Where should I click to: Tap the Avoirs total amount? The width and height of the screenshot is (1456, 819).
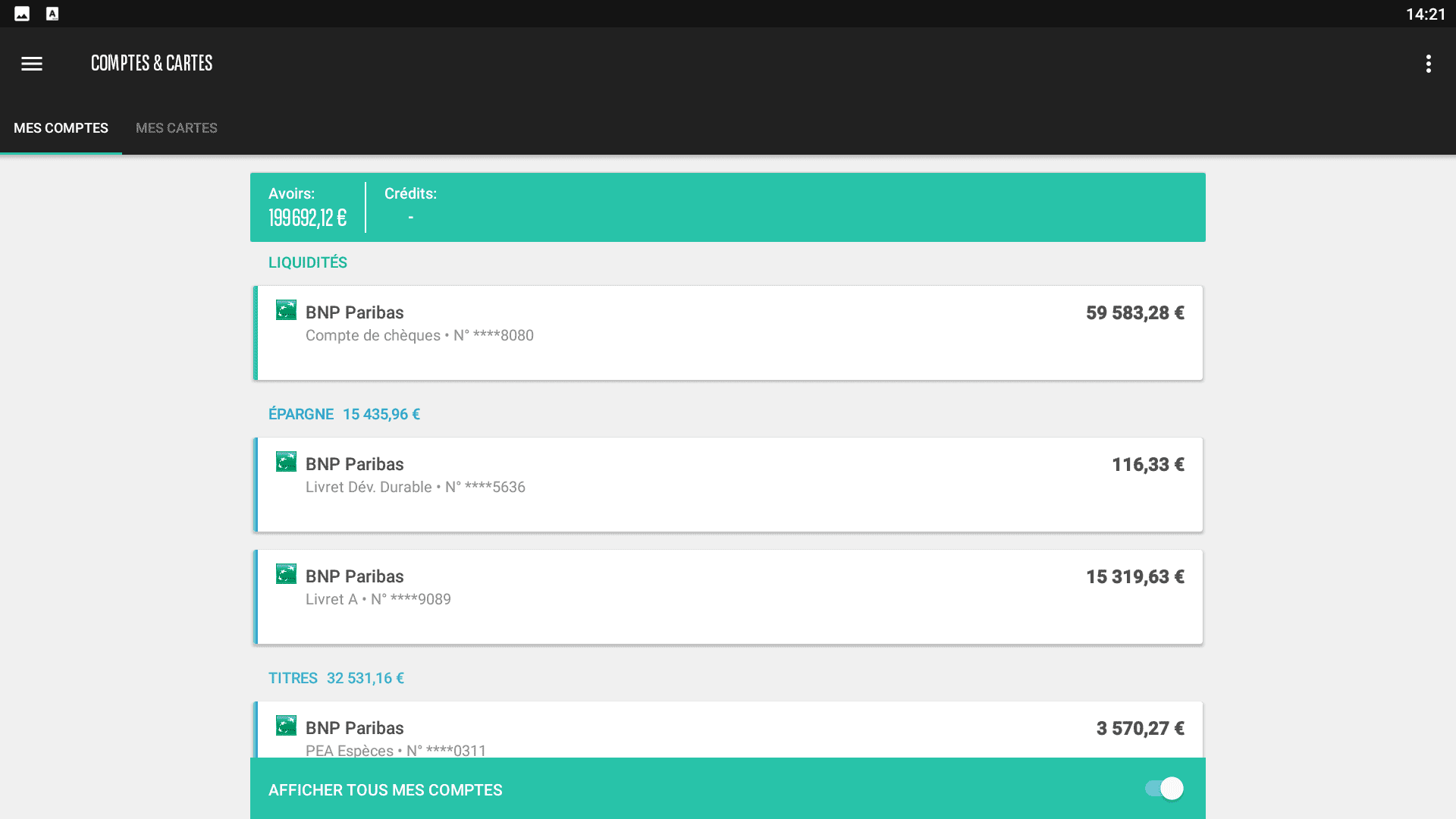307,218
